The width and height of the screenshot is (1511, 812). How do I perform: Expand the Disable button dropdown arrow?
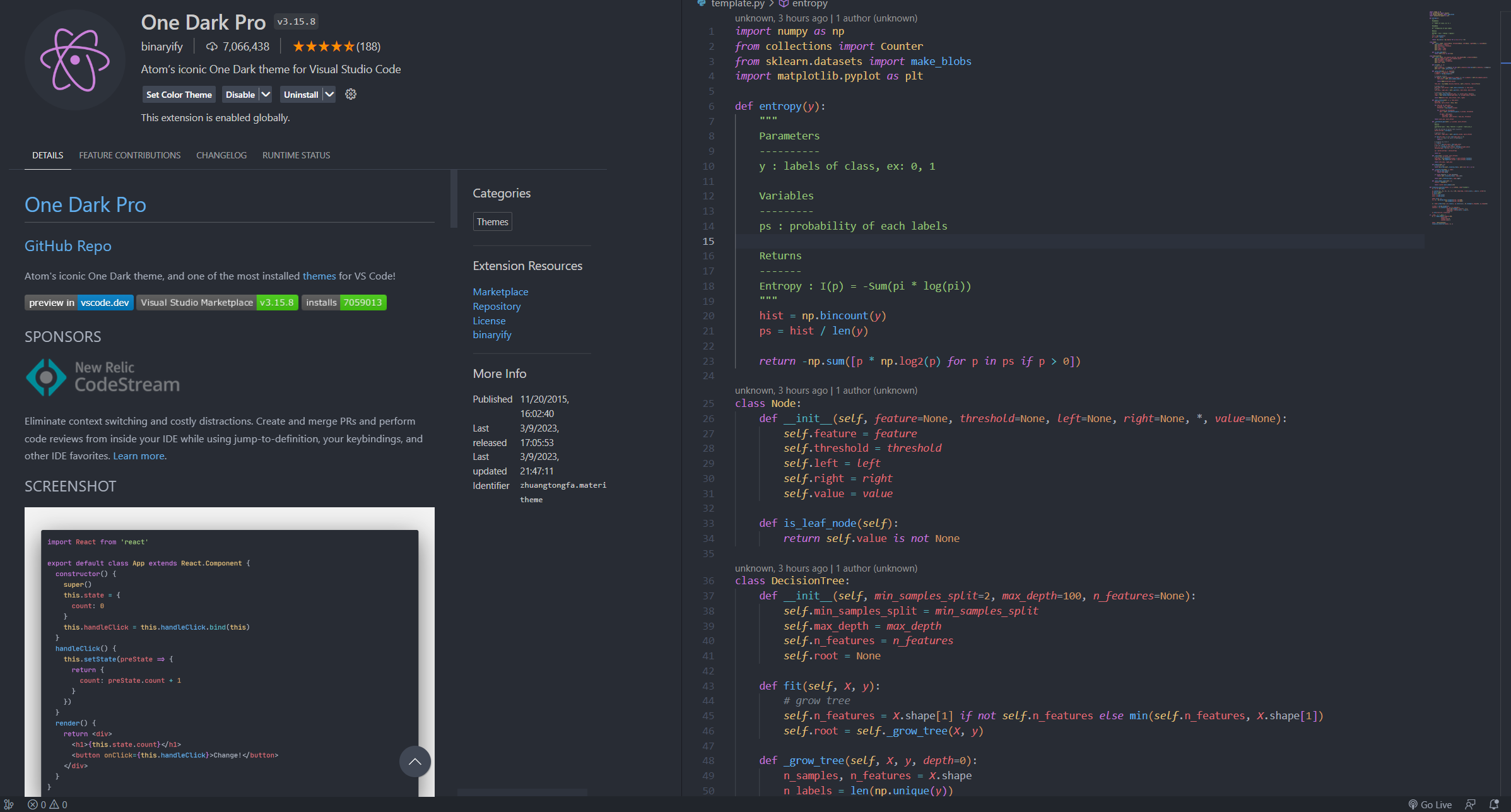[266, 94]
